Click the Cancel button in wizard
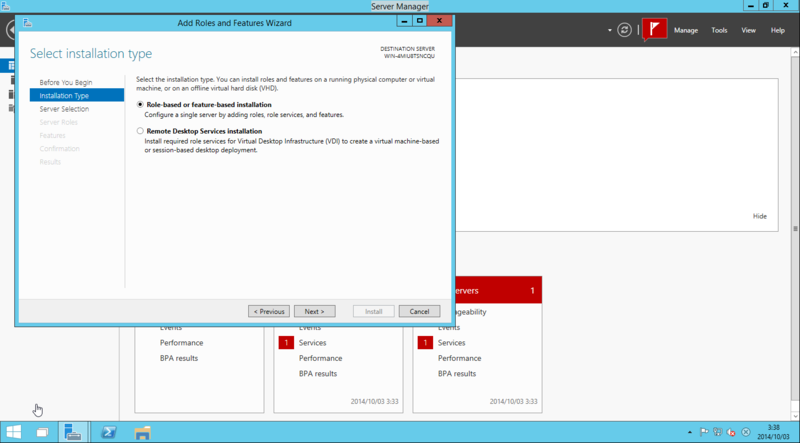This screenshot has height=443, width=800. pos(419,311)
